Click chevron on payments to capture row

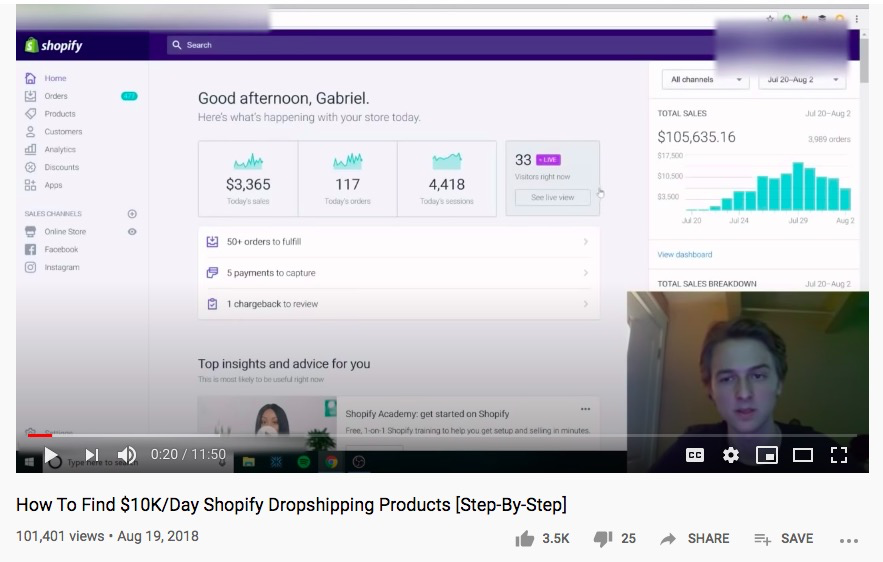(586, 273)
